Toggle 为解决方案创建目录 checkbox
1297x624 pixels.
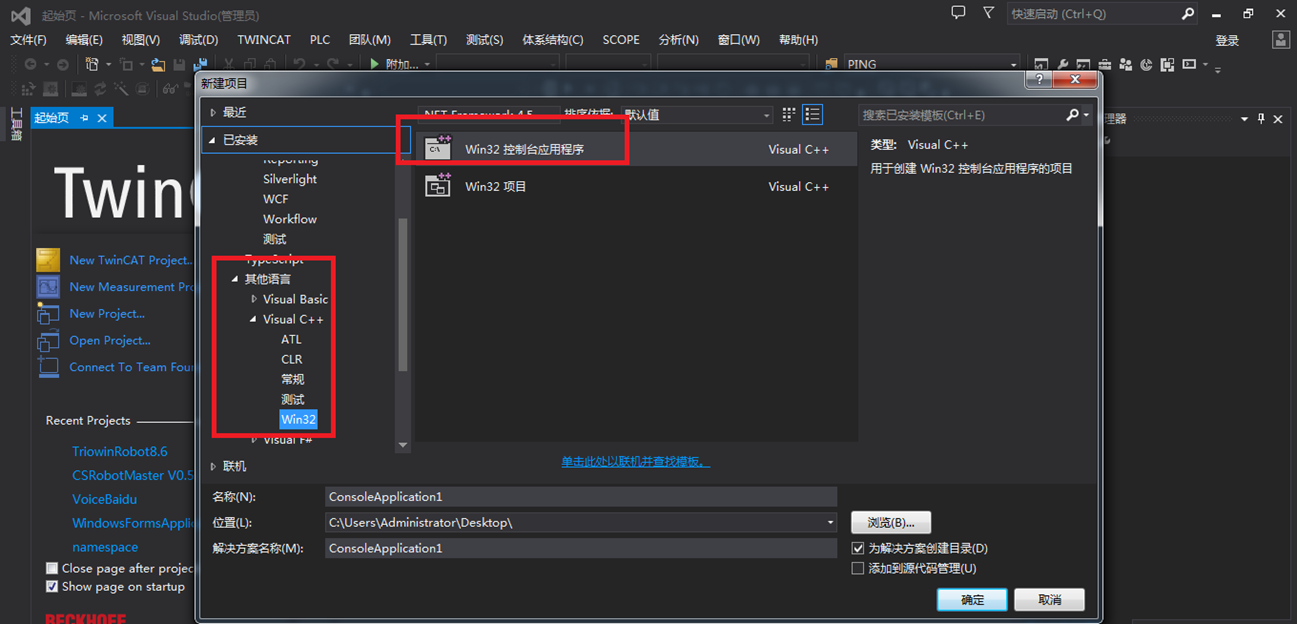858,549
